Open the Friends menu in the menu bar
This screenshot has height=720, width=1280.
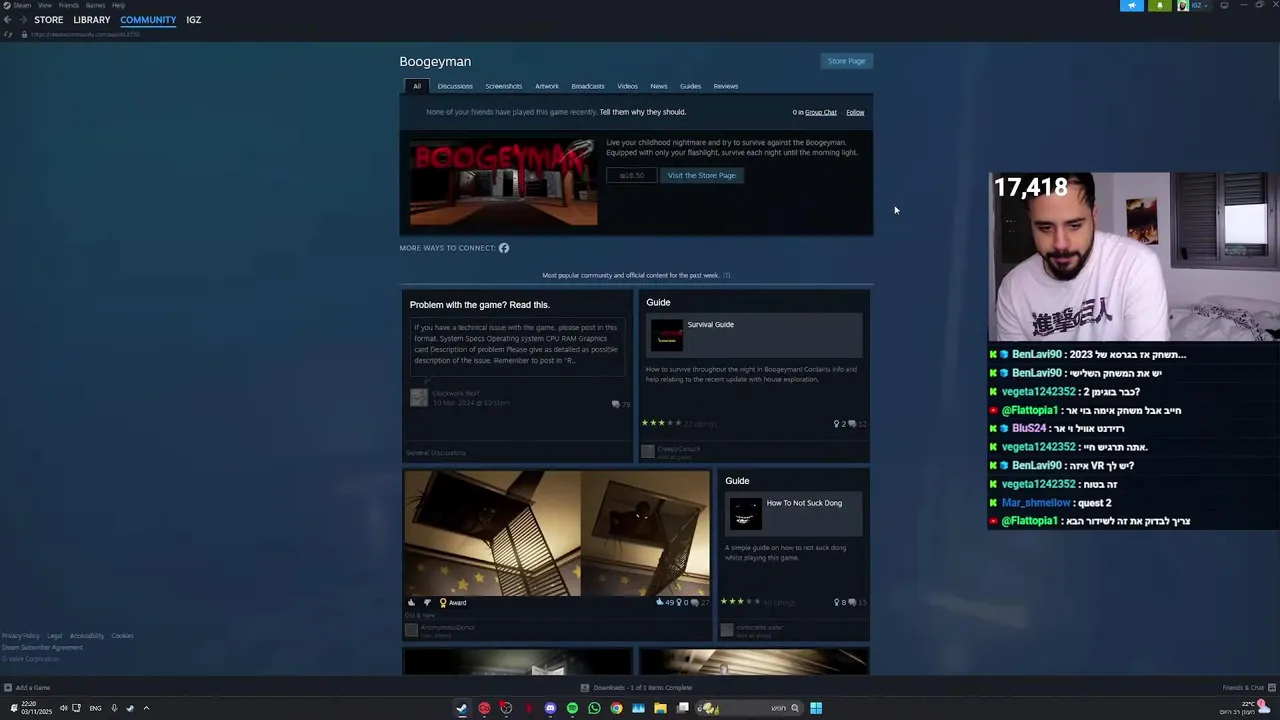click(x=69, y=5)
